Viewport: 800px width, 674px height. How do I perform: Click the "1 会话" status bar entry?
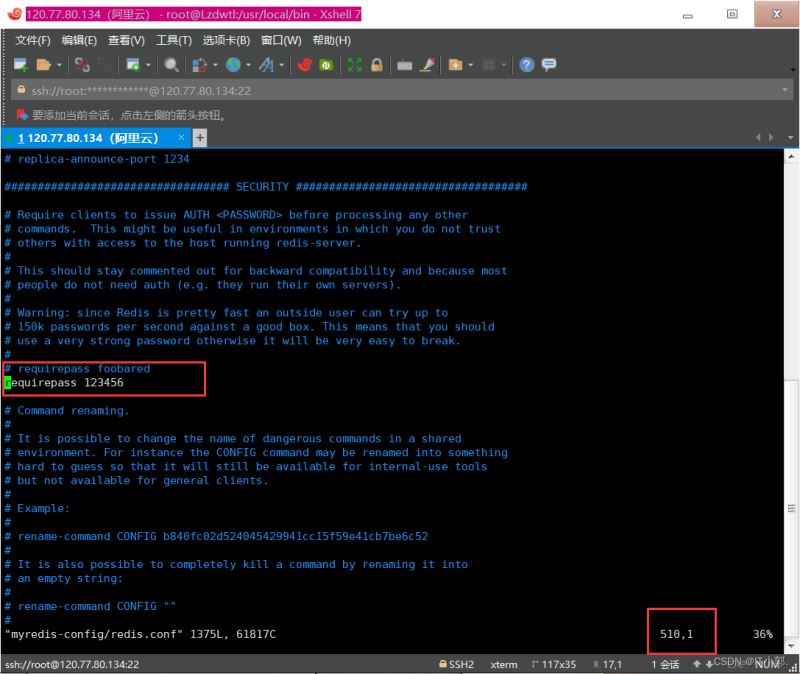coord(665,664)
